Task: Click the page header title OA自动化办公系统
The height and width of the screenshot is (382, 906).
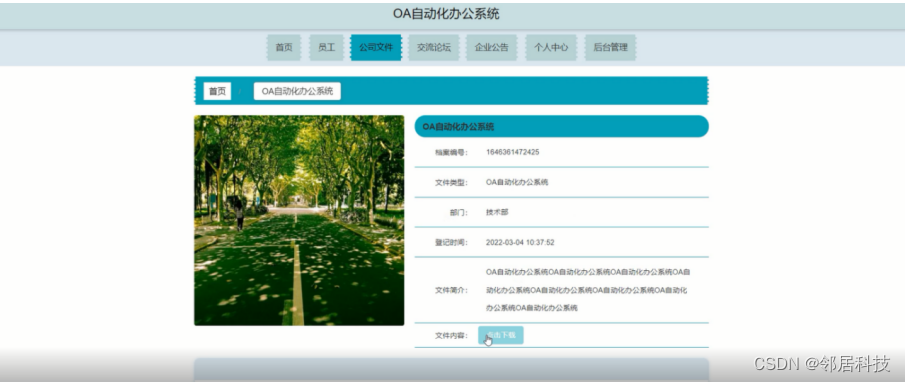Action: pos(446,14)
